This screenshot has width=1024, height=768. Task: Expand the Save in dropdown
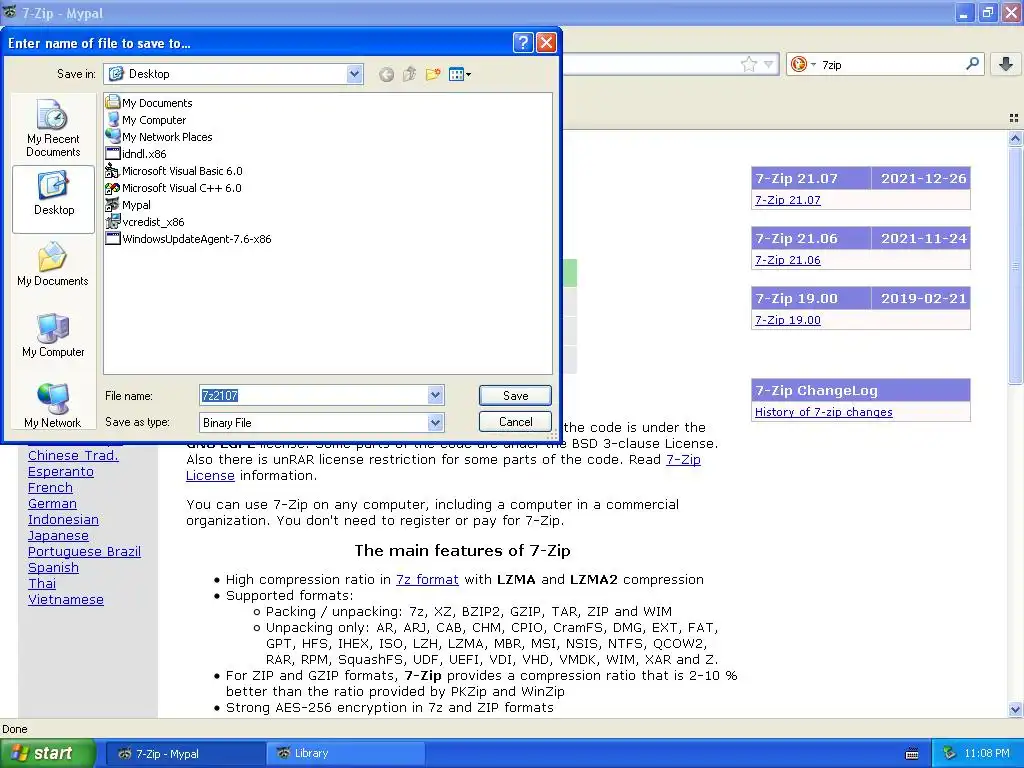click(x=355, y=74)
